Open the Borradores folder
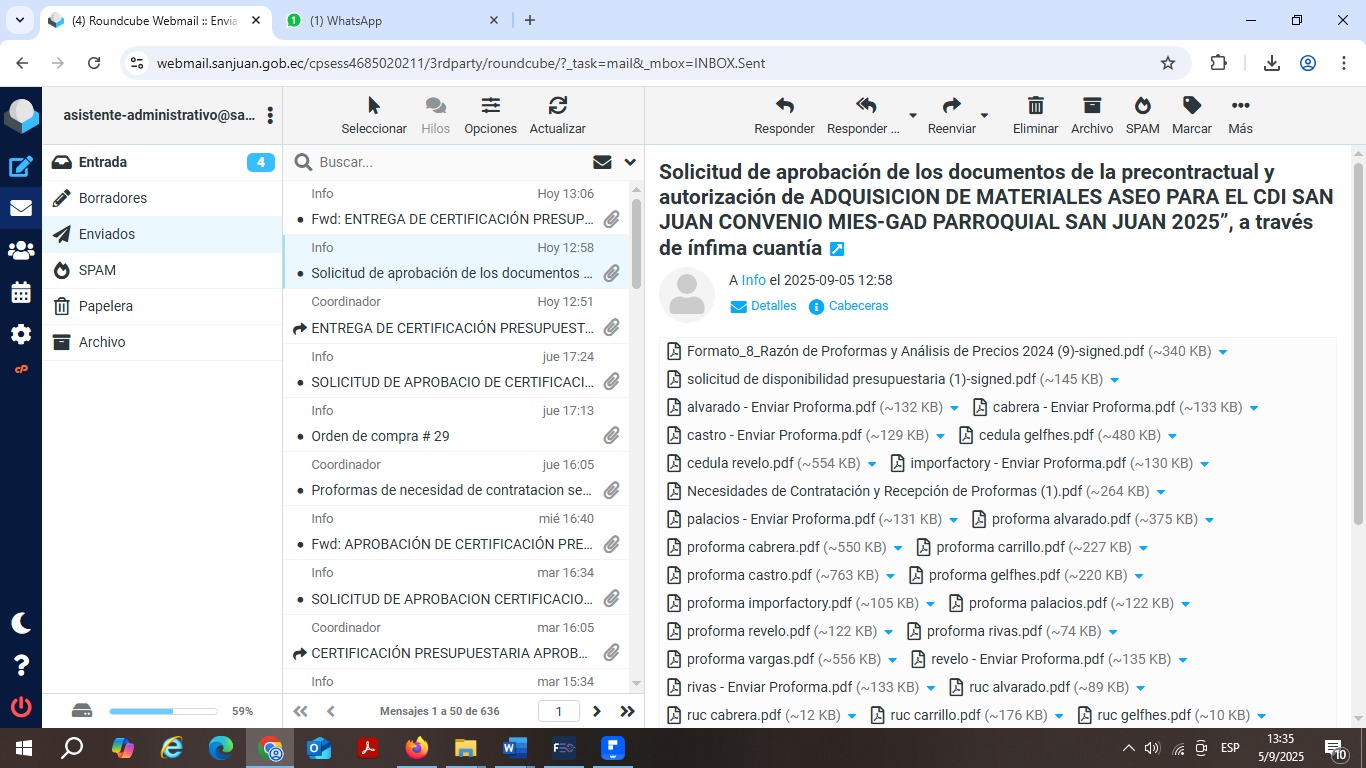The height and width of the screenshot is (768, 1366). (x=113, y=198)
